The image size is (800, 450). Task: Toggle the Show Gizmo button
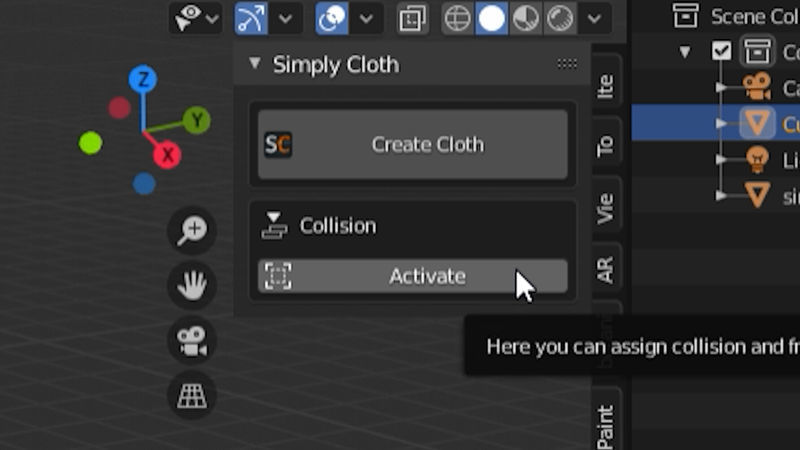252,18
